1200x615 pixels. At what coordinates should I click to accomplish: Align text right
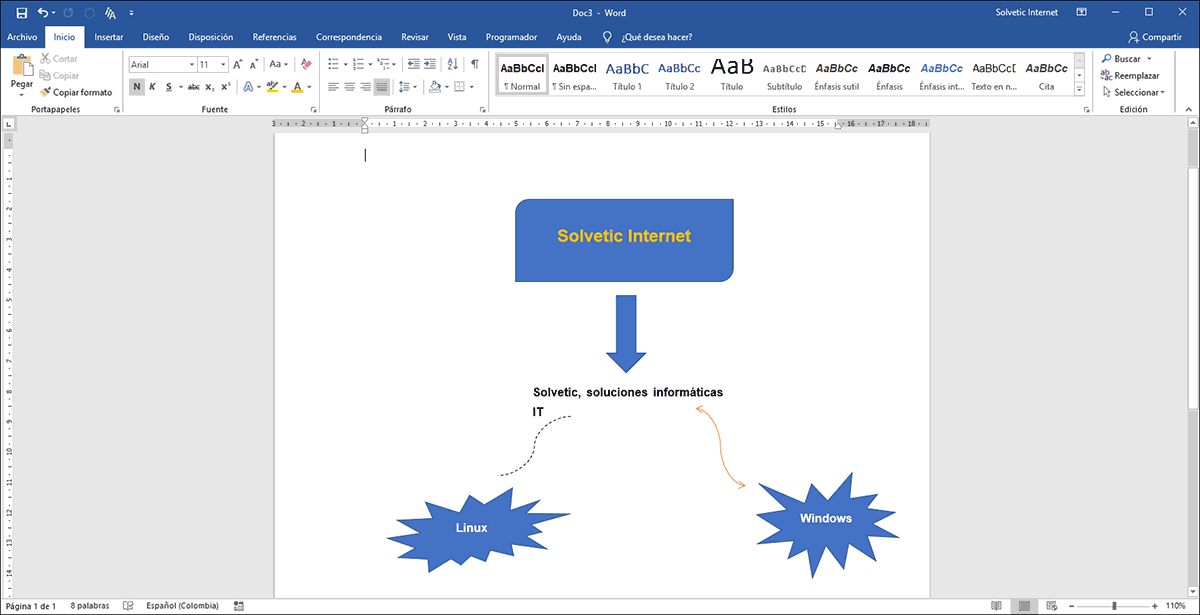[x=365, y=87]
